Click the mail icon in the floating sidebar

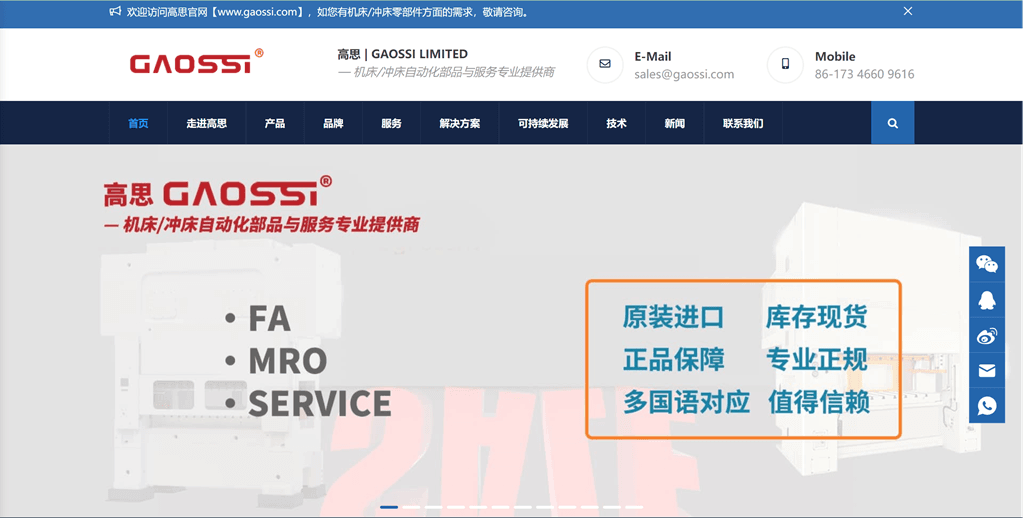tap(987, 370)
